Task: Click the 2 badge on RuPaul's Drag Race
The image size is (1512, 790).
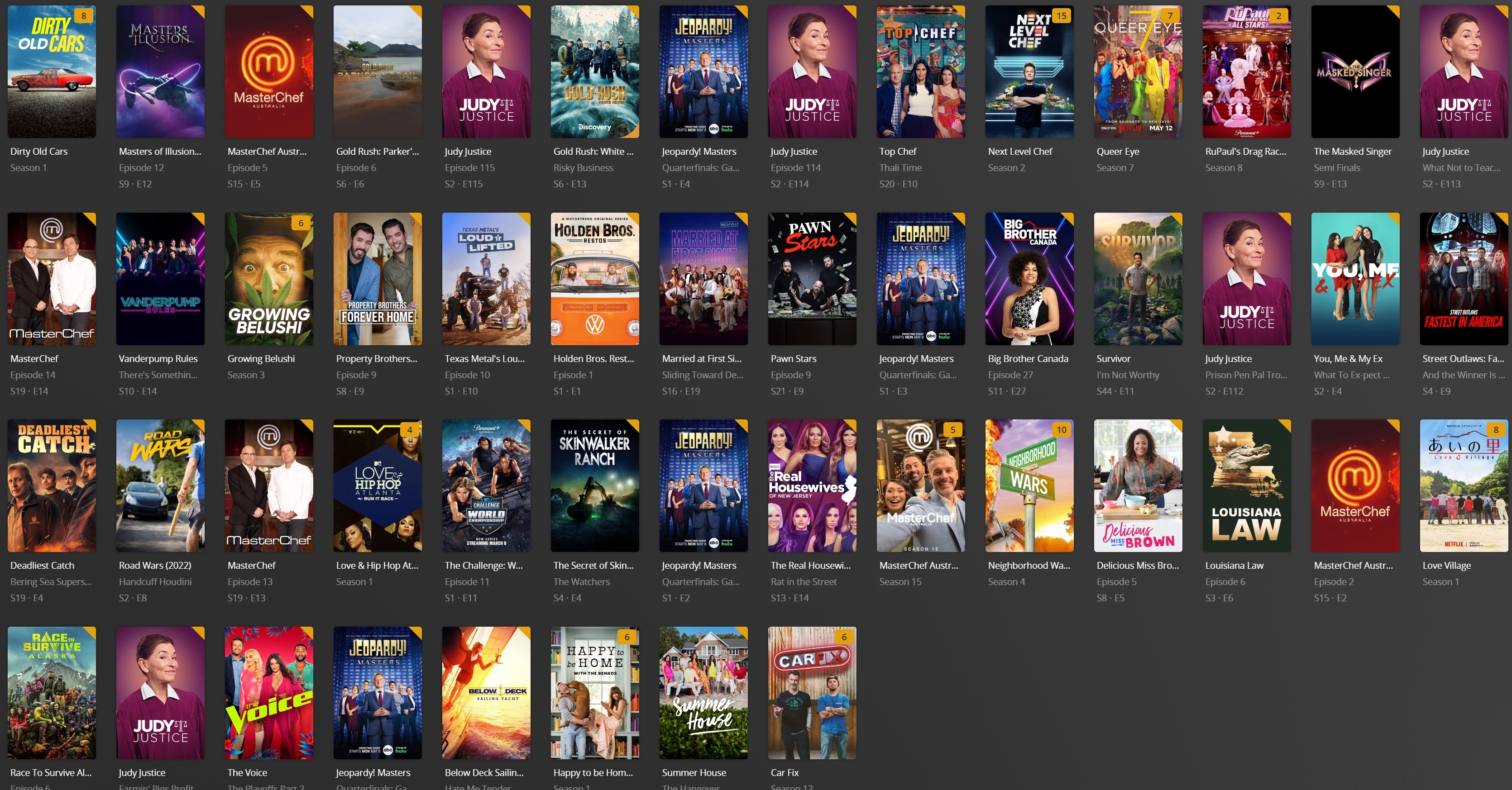Action: click(1278, 16)
